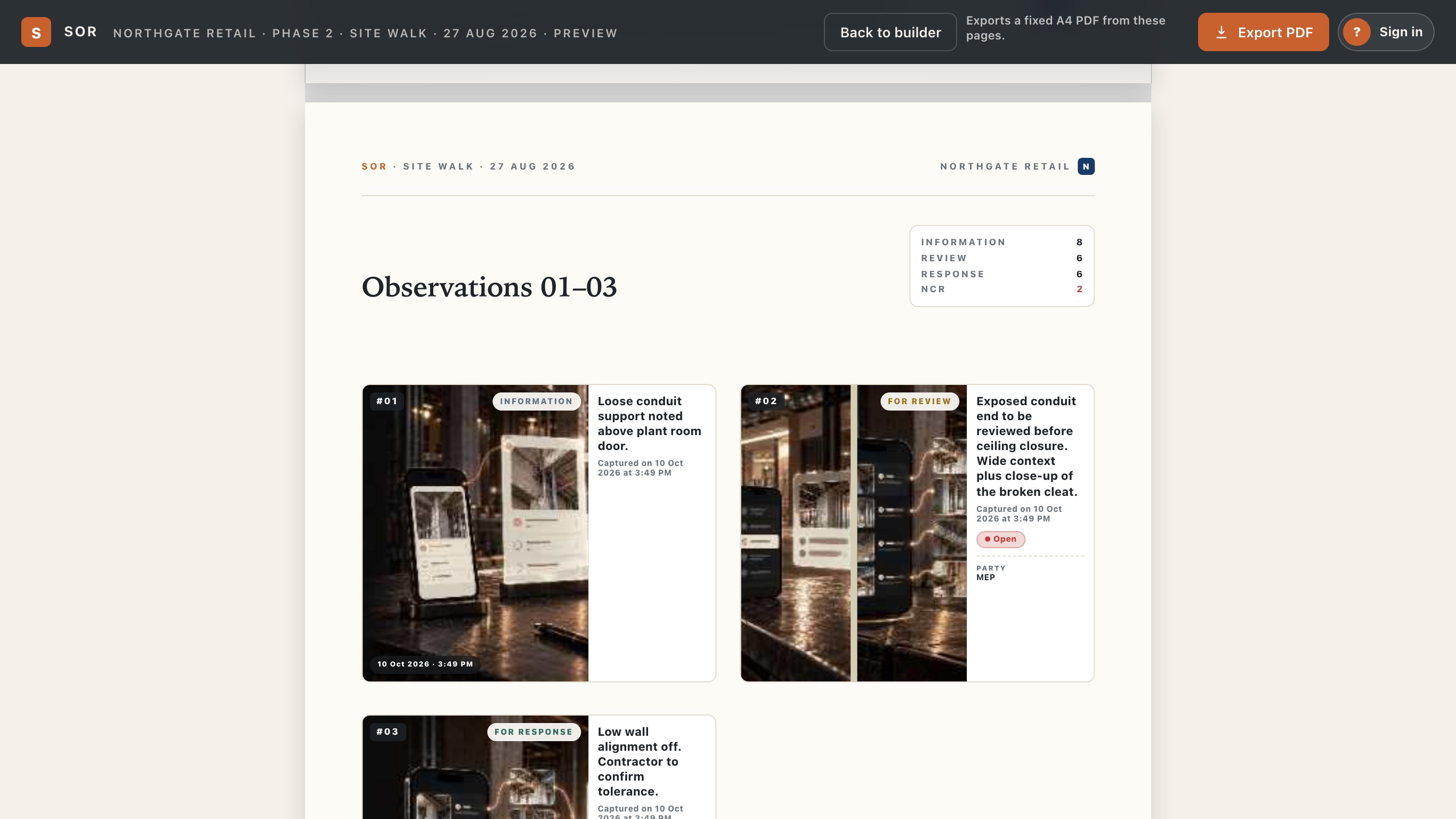This screenshot has height=819, width=1456.
Task: Click the orange SOR logo icon
Action: (36, 32)
